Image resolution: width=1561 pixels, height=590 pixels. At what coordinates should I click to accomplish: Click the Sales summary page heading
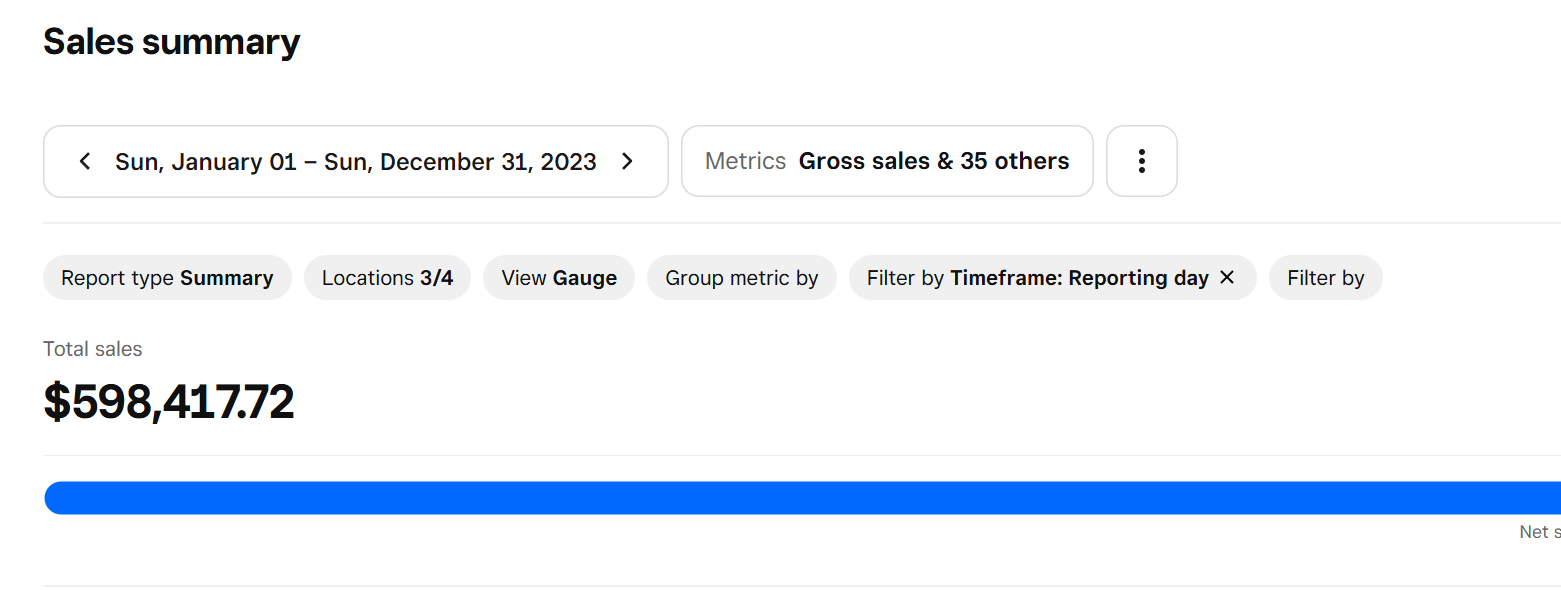click(x=171, y=42)
